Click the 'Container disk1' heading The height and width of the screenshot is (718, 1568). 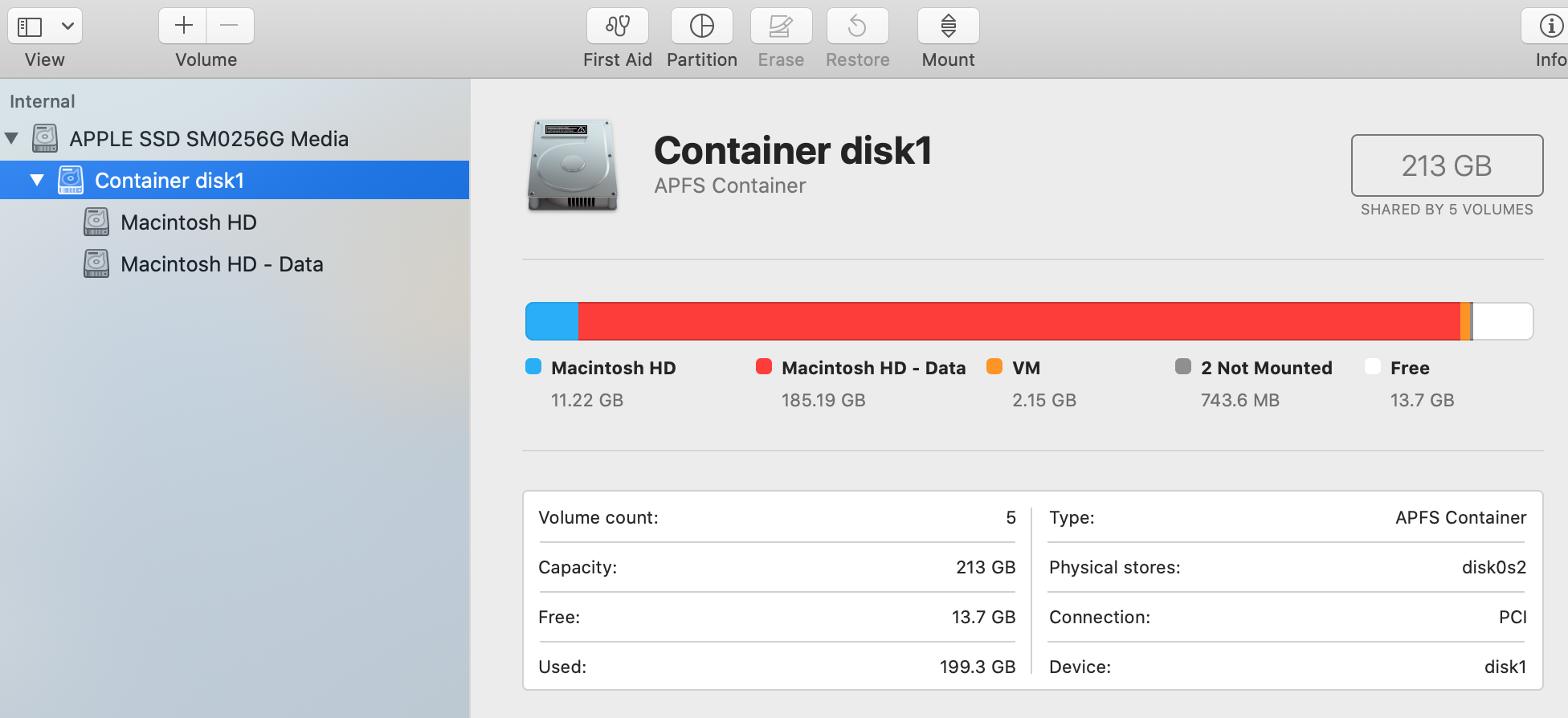(x=793, y=150)
